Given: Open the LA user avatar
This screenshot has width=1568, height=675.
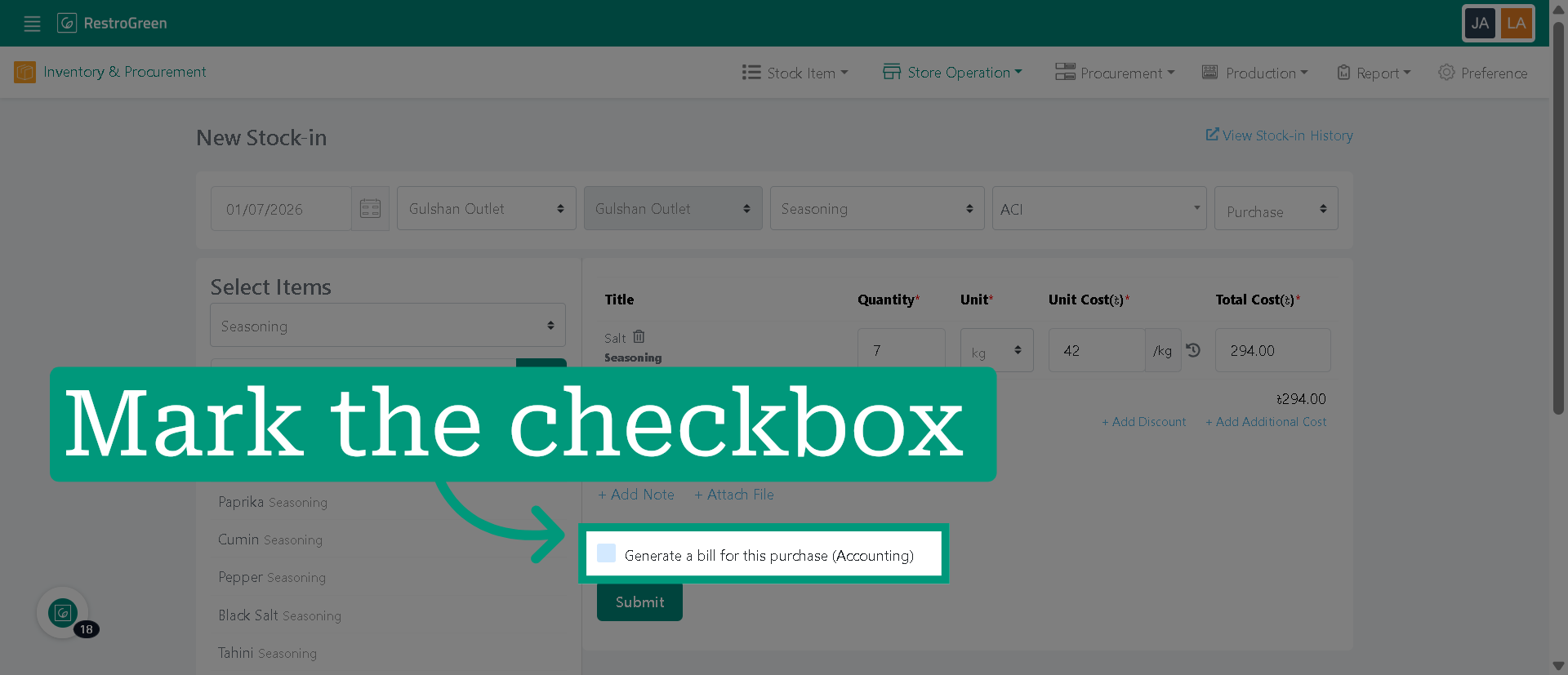Looking at the screenshot, I should pos(1517,23).
